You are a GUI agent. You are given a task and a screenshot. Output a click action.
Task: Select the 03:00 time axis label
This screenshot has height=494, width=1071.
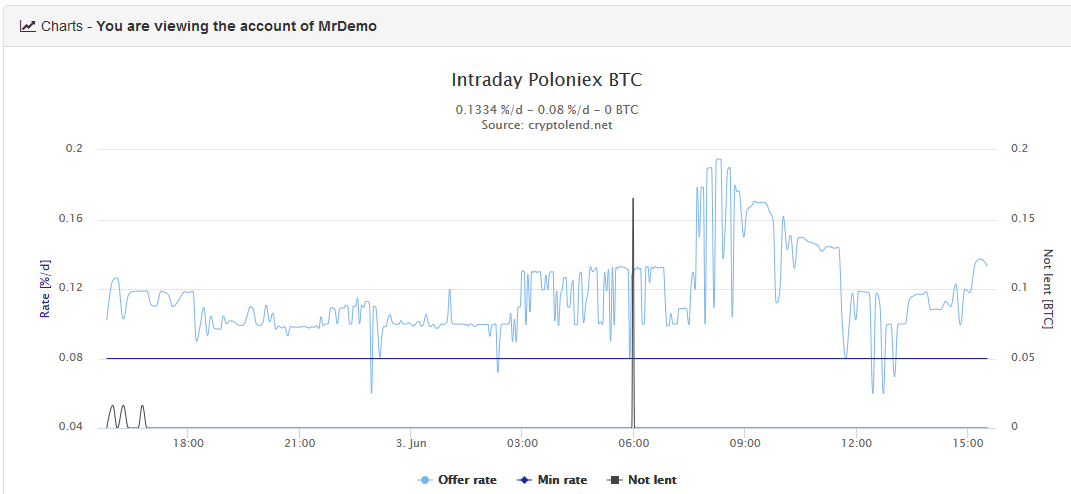tap(522, 442)
